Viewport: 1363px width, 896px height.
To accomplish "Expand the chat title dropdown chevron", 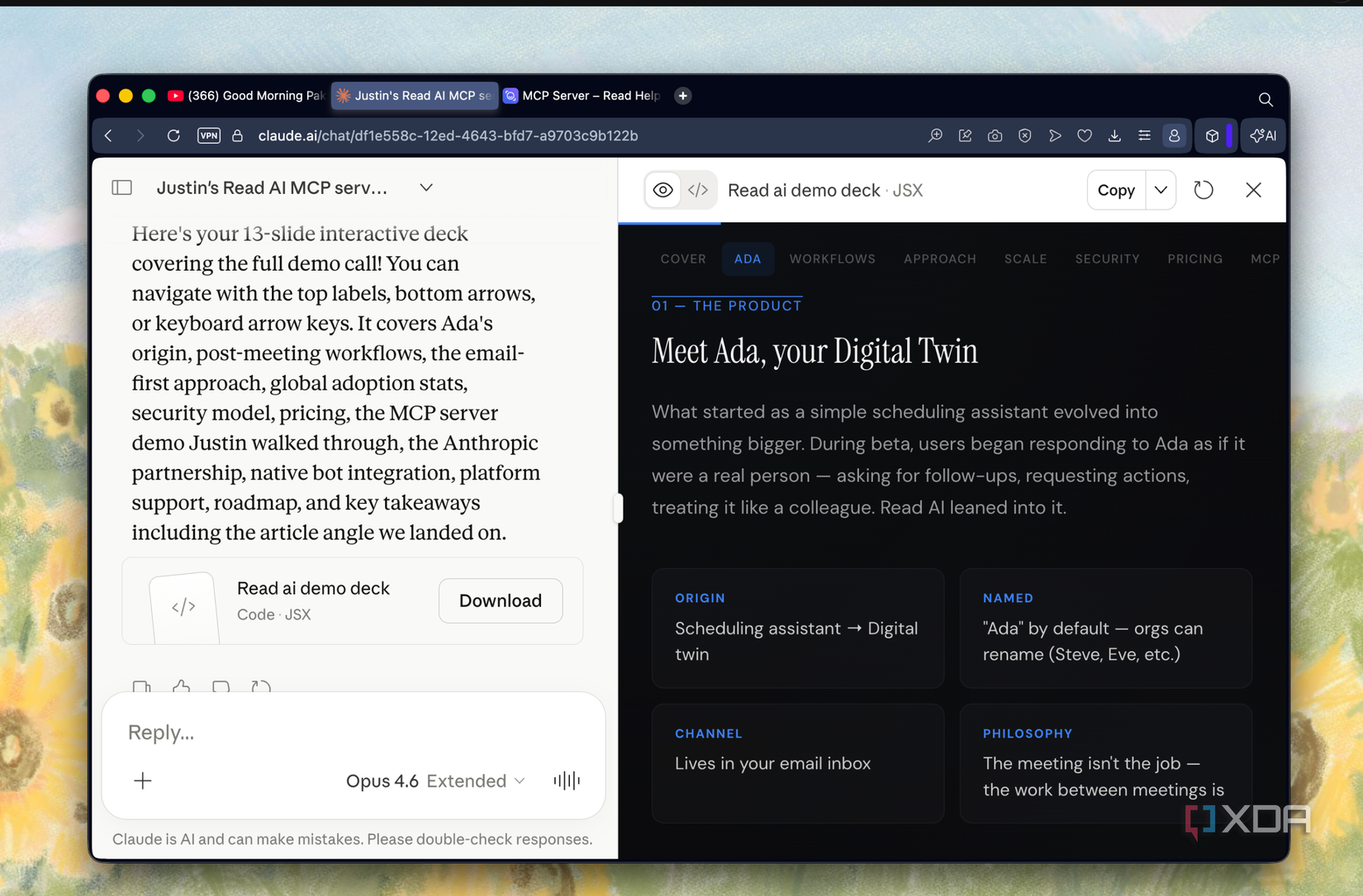I will 426,187.
